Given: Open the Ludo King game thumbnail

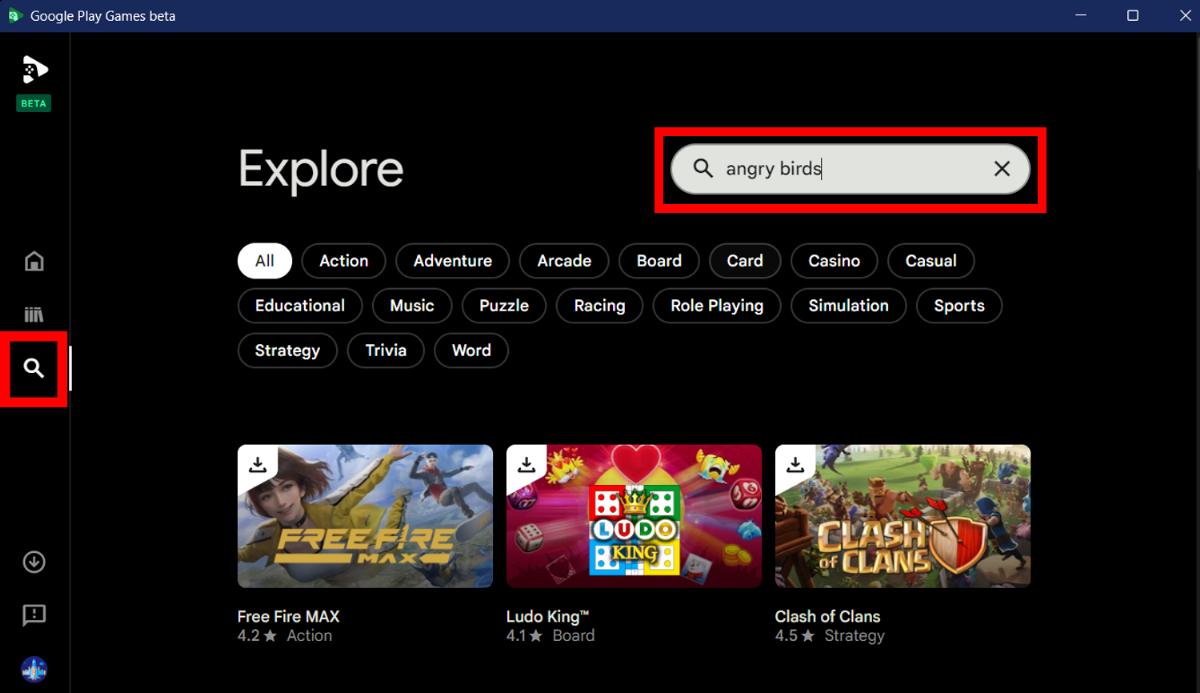Looking at the screenshot, I should click(x=634, y=516).
